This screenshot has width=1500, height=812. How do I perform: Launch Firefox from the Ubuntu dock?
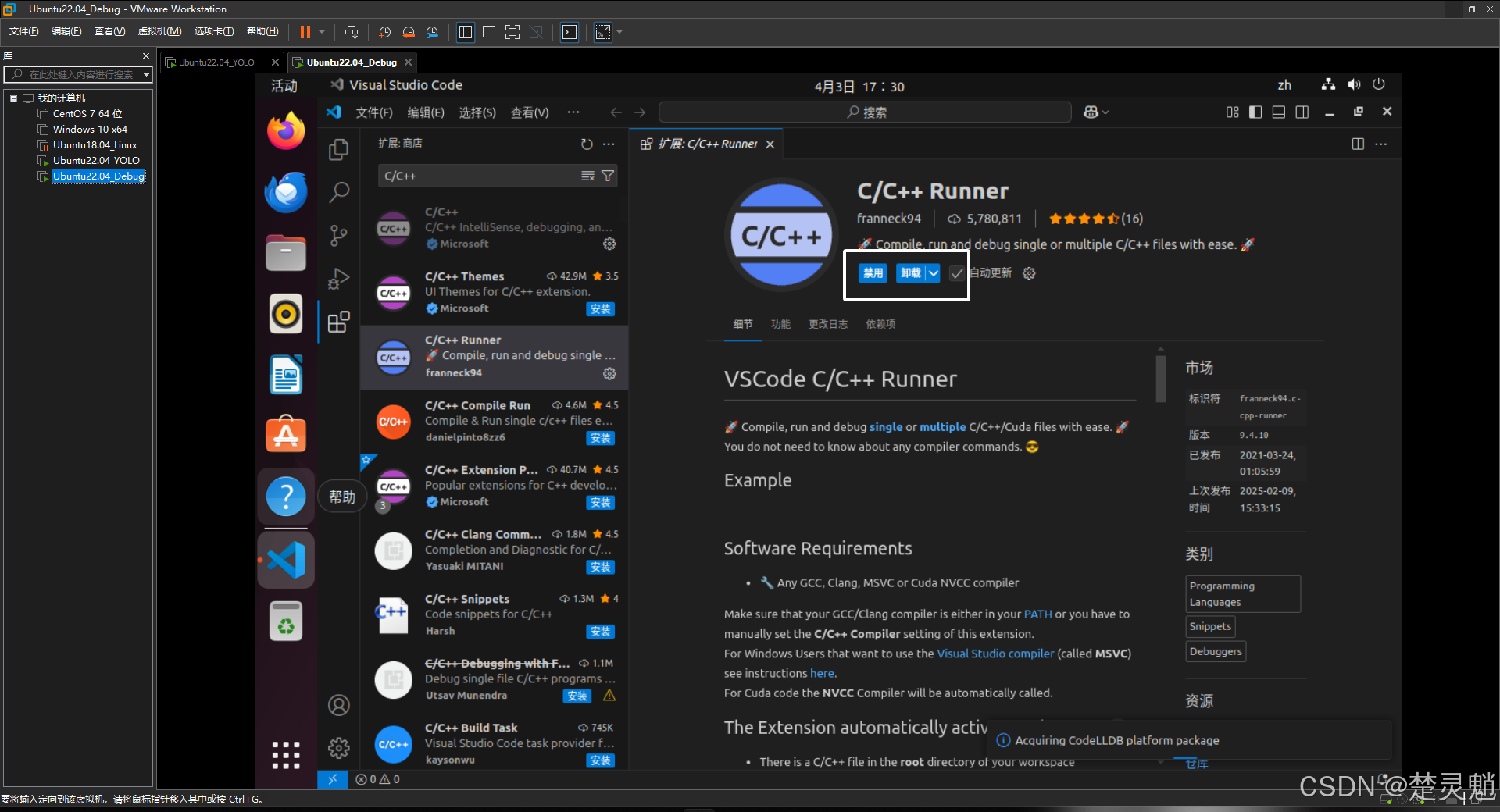click(x=286, y=130)
